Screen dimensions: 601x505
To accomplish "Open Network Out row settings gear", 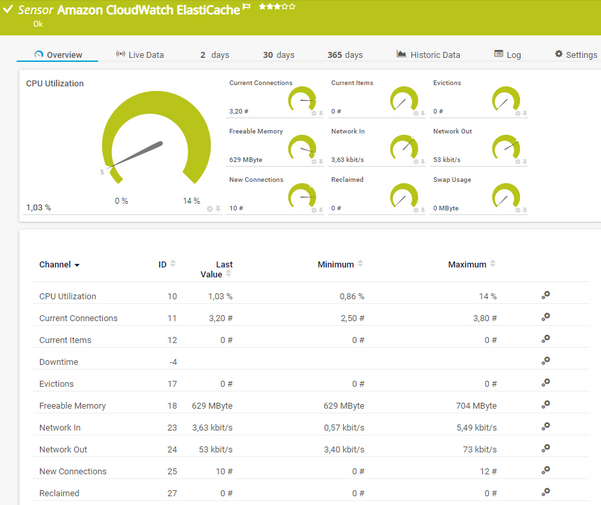I will point(546,448).
